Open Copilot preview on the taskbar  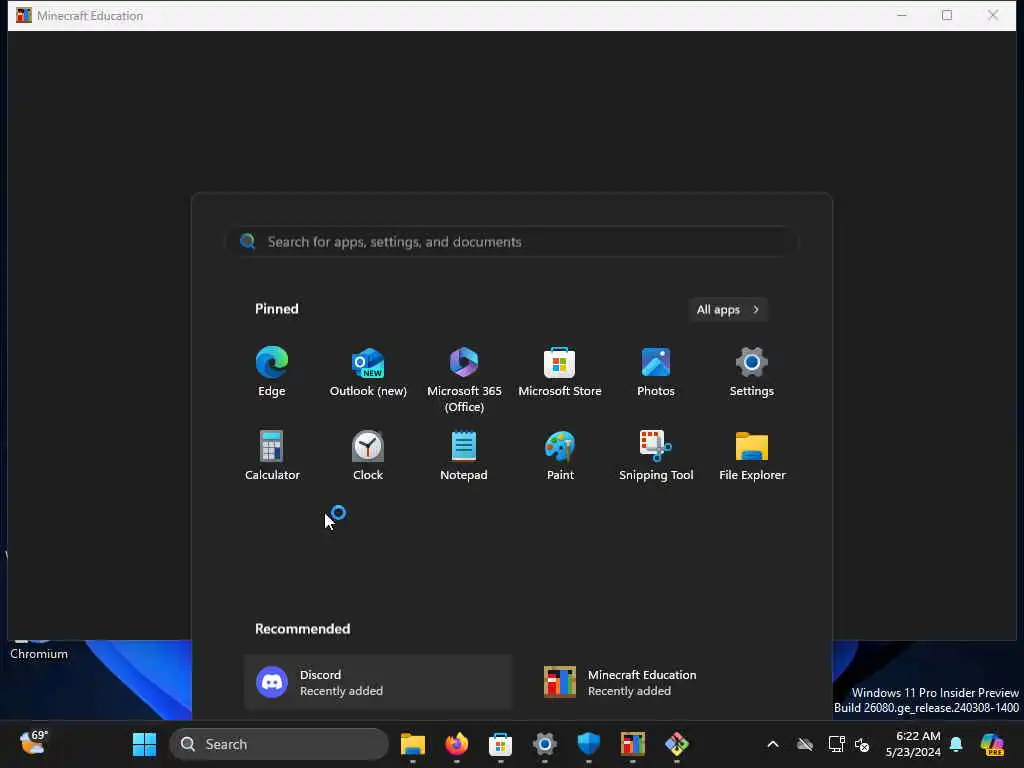(992, 744)
